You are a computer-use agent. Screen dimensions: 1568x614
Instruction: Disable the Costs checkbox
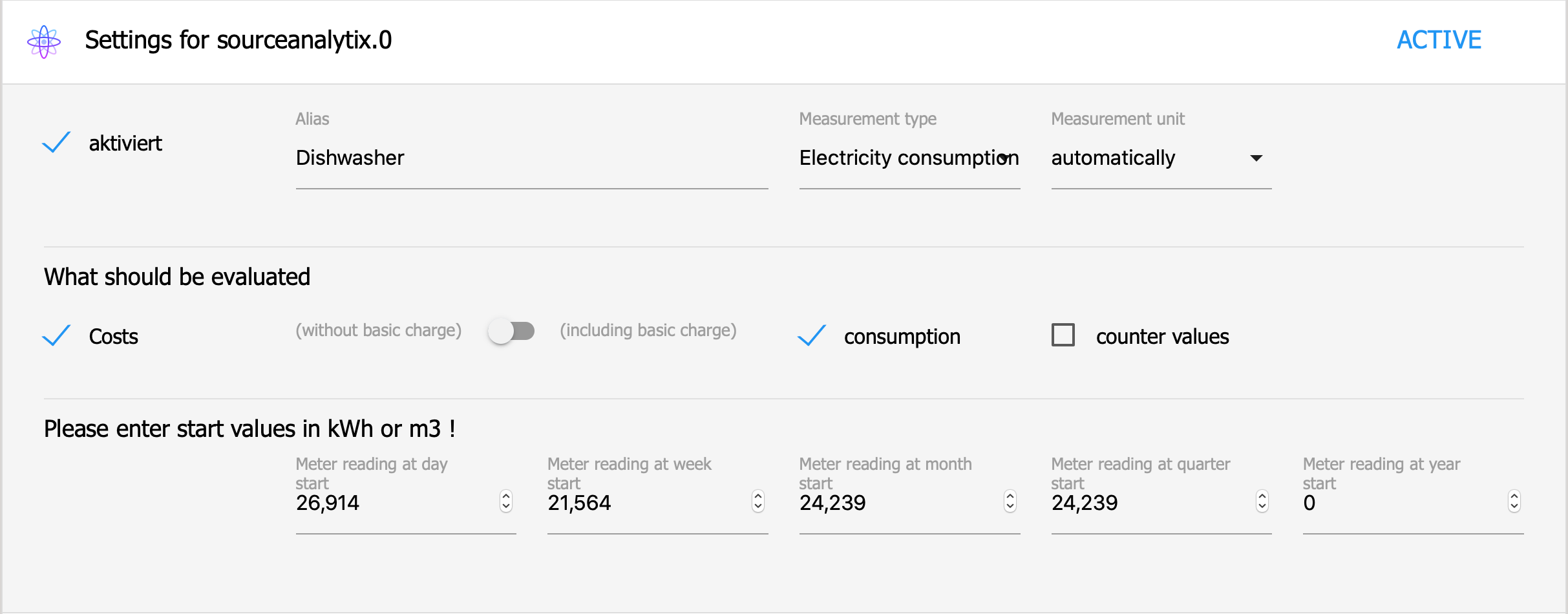click(57, 336)
